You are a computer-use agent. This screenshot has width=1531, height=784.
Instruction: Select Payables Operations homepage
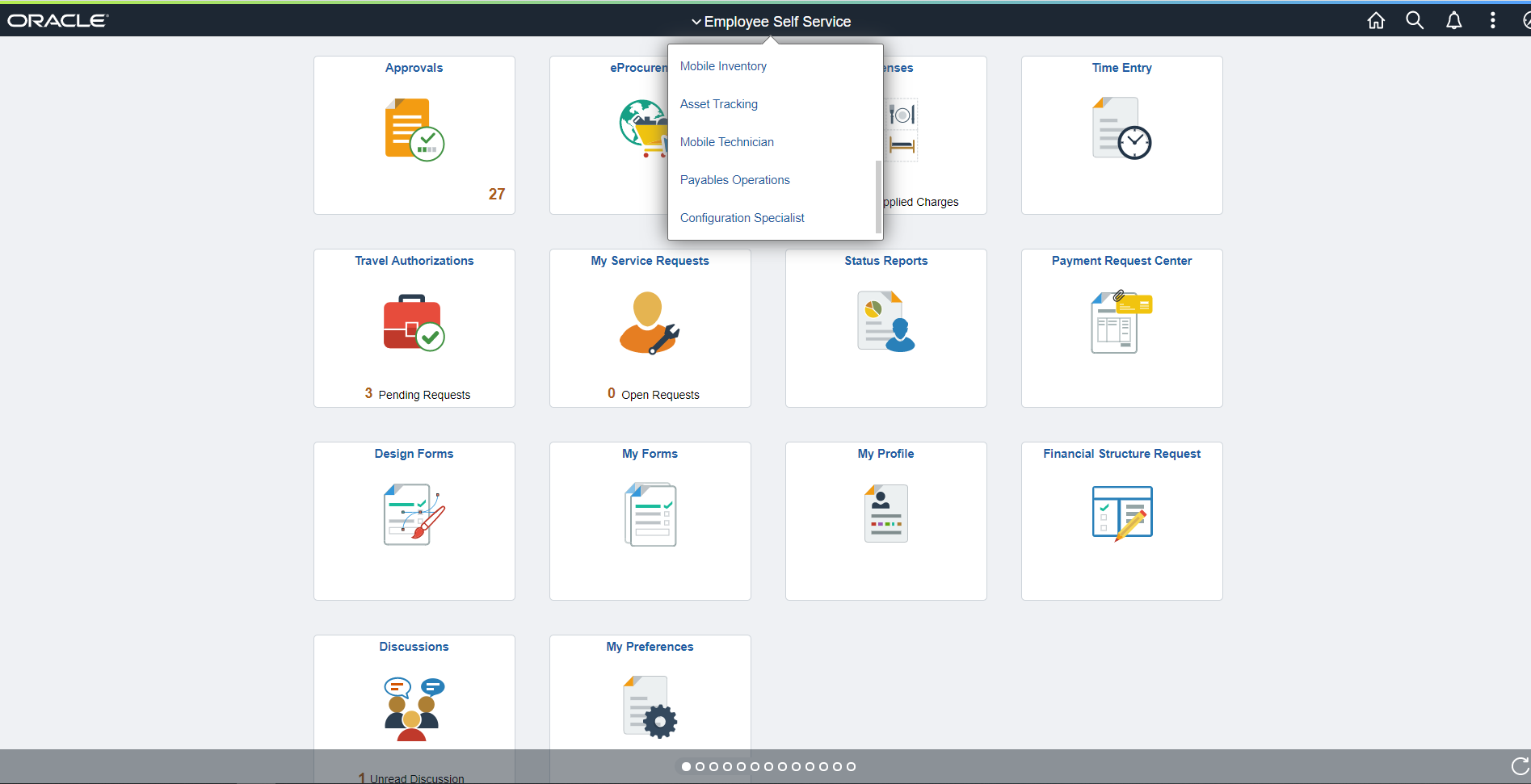735,180
